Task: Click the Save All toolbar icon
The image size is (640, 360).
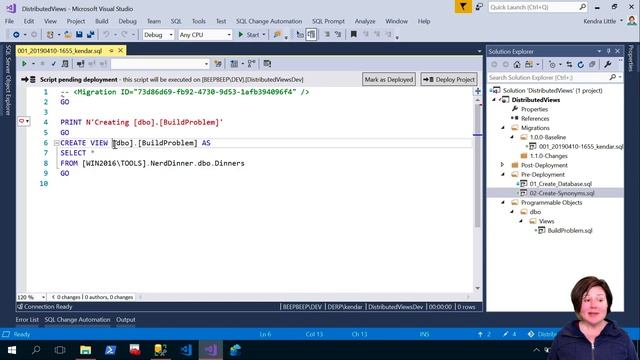Action: [x=90, y=35]
